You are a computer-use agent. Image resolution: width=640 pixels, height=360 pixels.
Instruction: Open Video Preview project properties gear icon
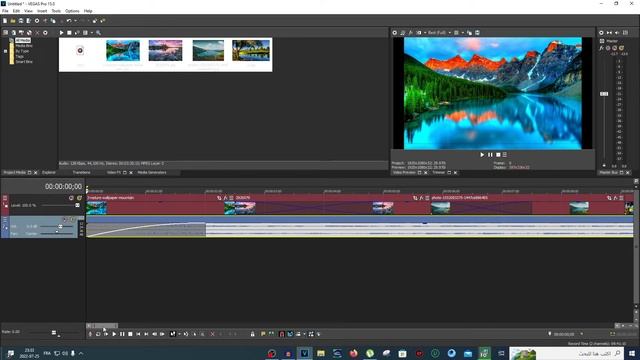pos(395,33)
